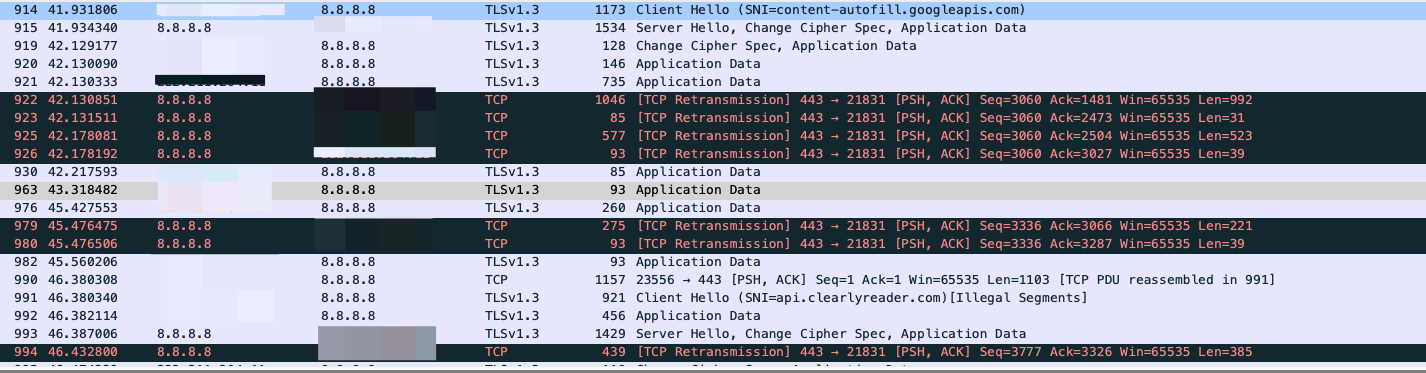Click TLSv1.3 protocol cell of packet 976
Screen dimensions: 1426x373
tap(512, 208)
